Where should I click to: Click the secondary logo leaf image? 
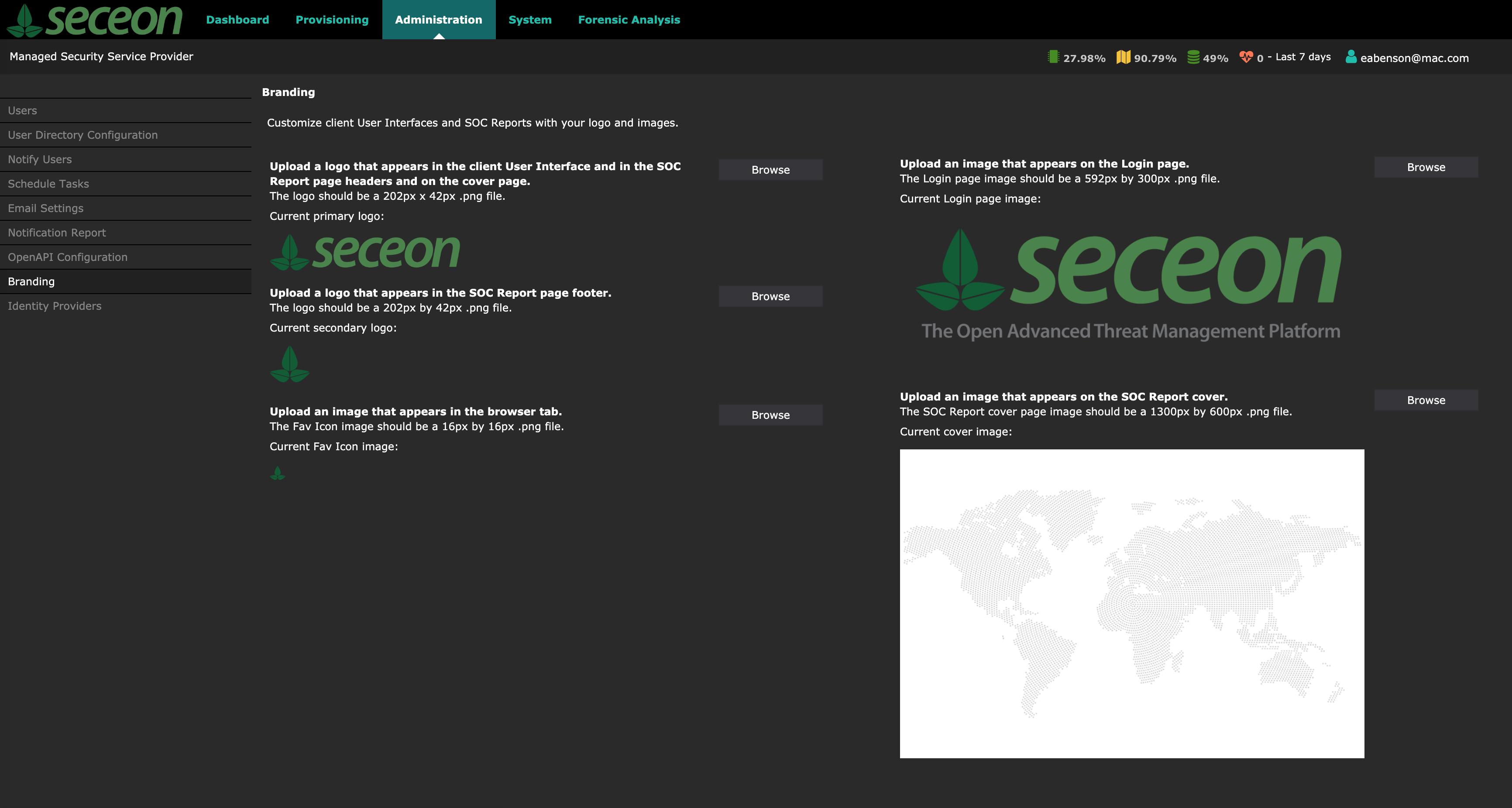point(290,364)
